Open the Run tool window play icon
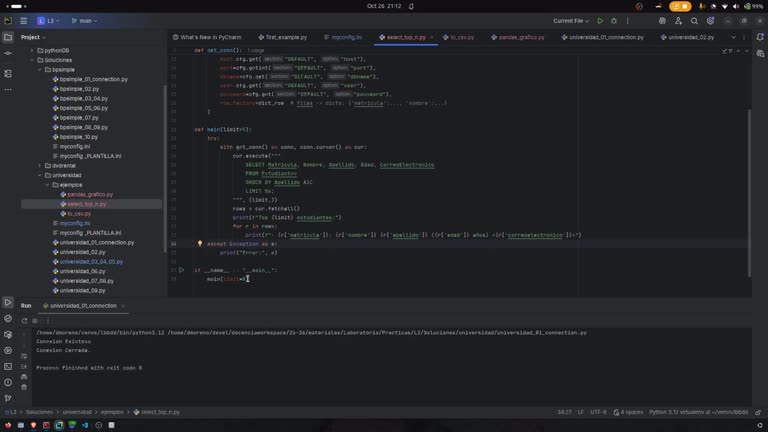The width and height of the screenshot is (768, 432). pos(8,302)
